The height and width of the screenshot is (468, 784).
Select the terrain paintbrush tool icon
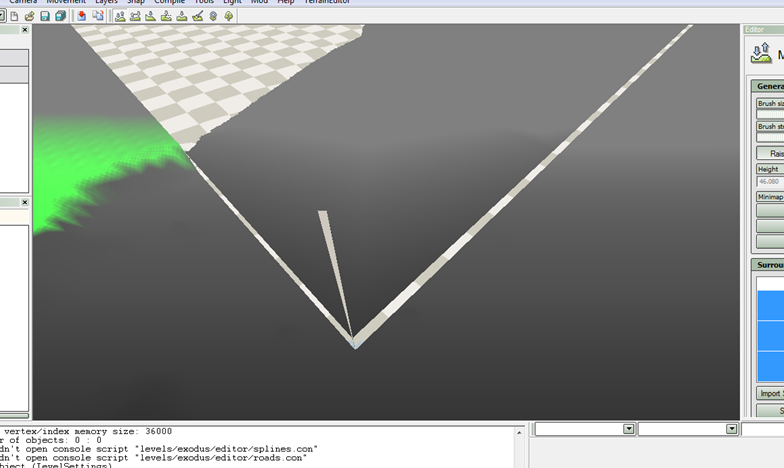coord(198,16)
